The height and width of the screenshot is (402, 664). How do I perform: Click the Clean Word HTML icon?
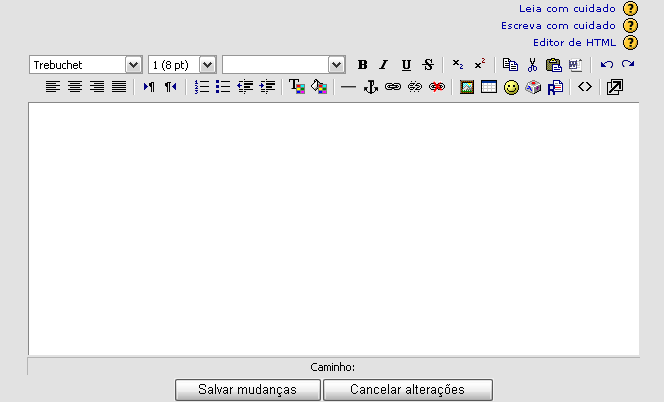(x=575, y=65)
